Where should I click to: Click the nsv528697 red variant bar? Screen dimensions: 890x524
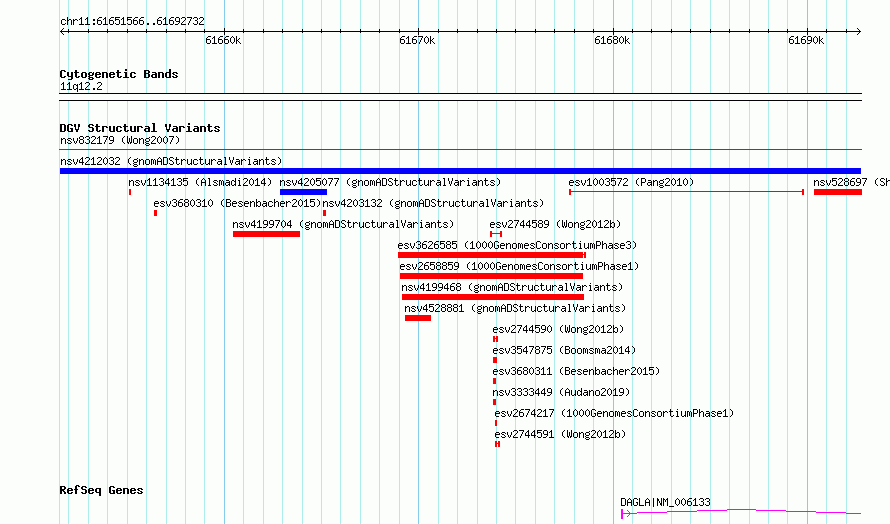pos(838,192)
